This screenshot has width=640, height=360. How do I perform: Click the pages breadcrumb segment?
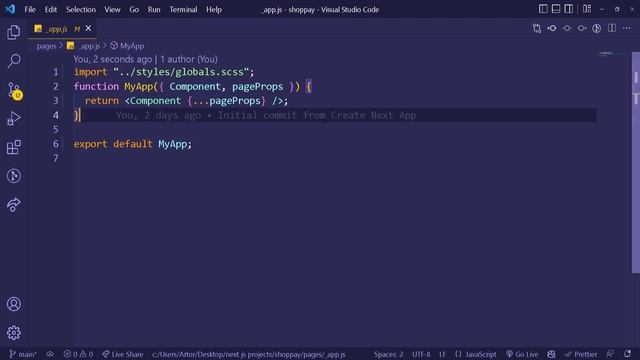(x=46, y=46)
